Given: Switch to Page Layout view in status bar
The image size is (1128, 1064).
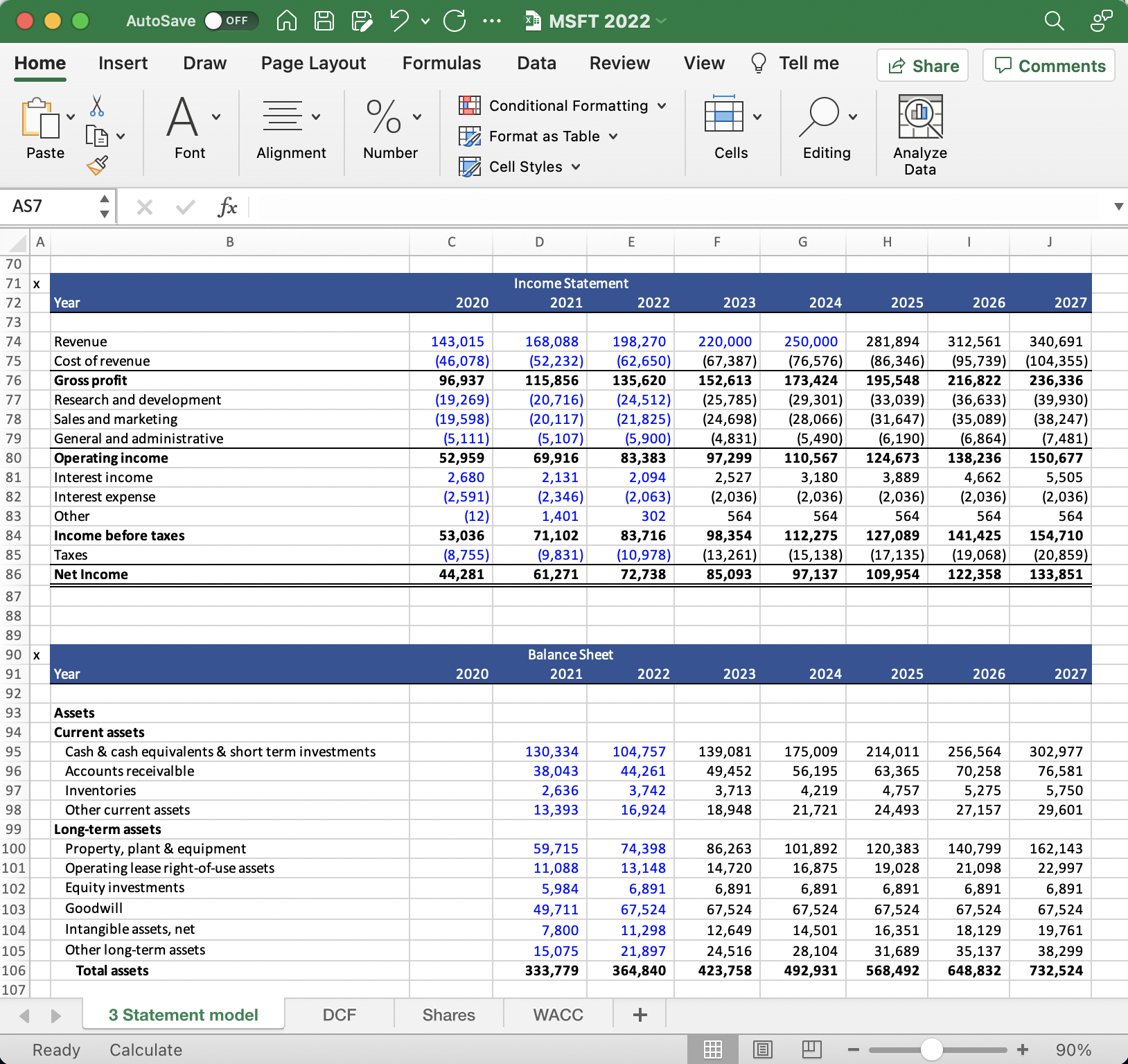Looking at the screenshot, I should coord(762,1049).
